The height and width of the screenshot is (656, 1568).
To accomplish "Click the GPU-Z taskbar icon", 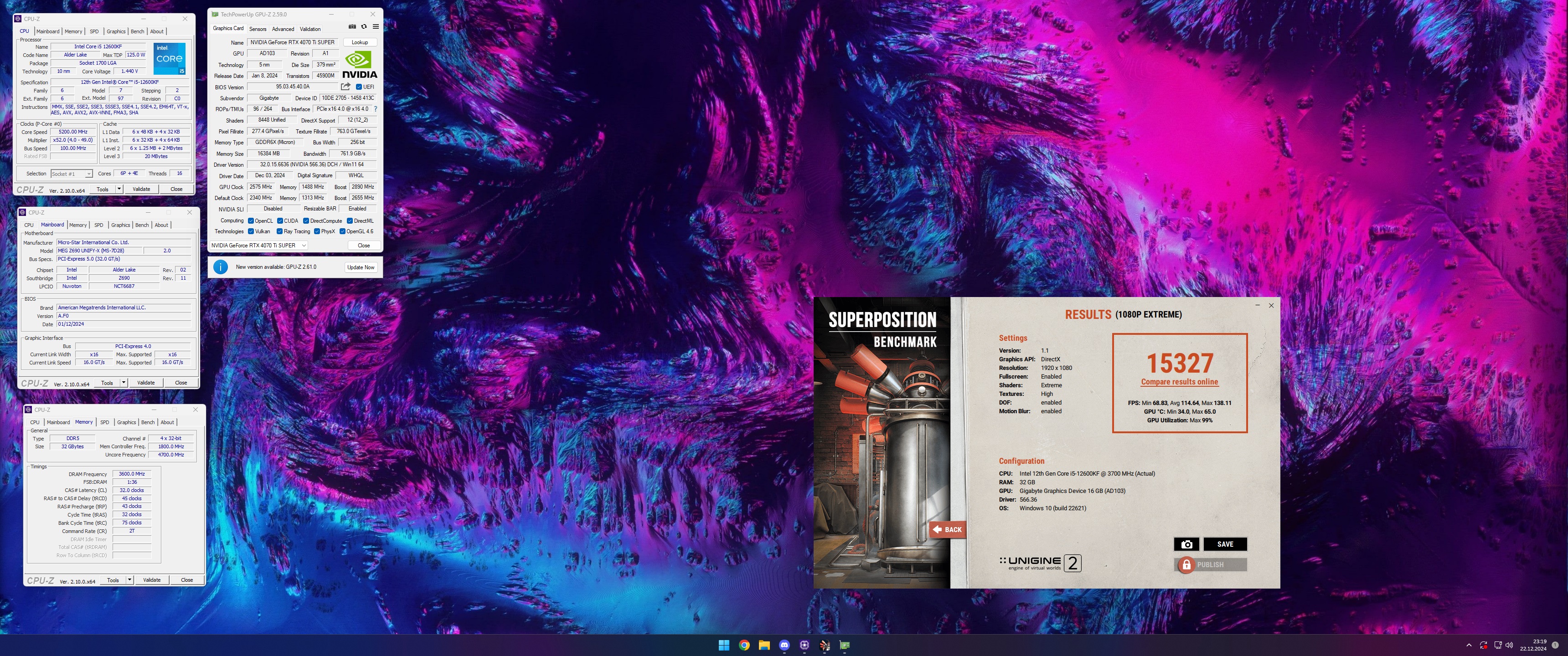I will 845,645.
